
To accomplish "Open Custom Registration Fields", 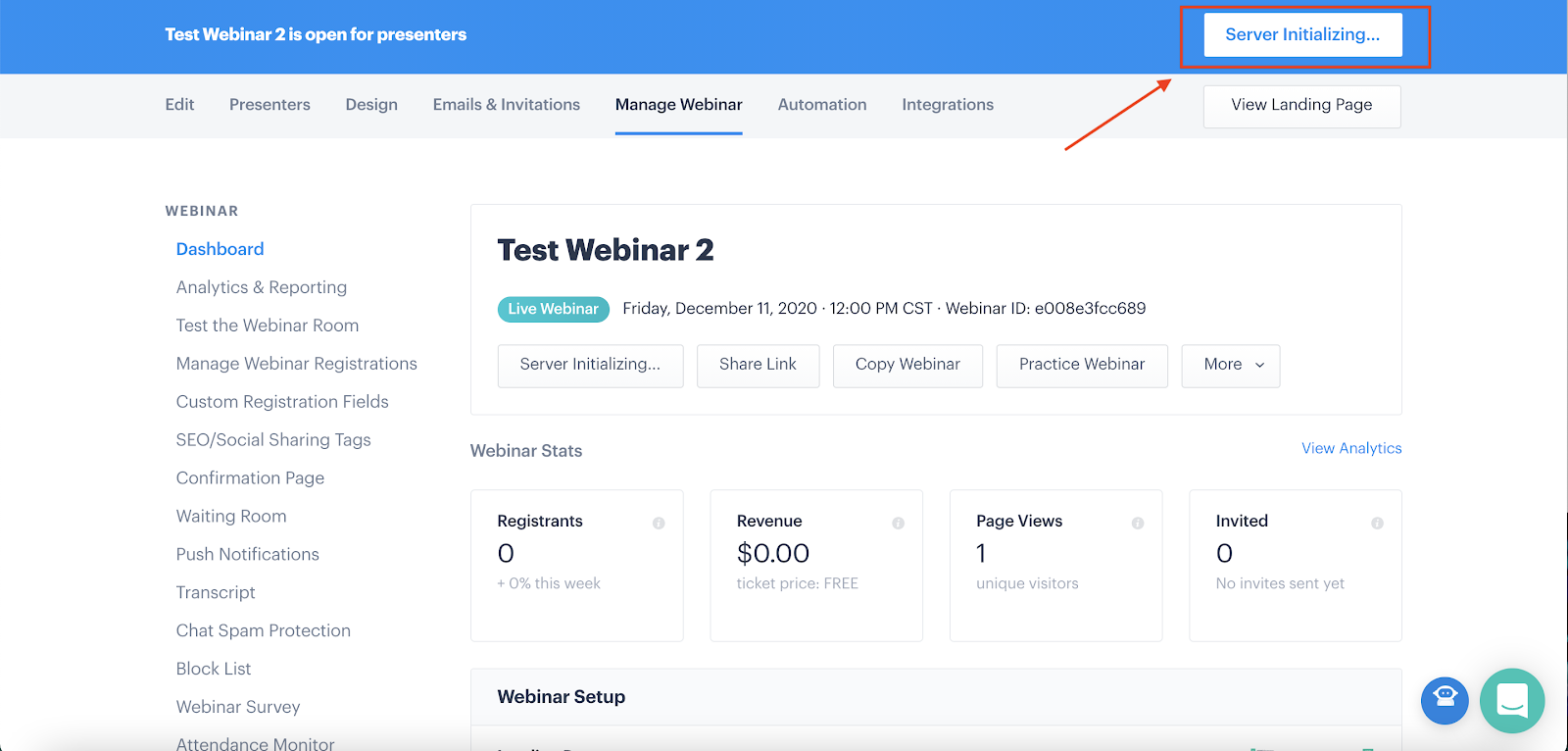I will click(x=282, y=402).
